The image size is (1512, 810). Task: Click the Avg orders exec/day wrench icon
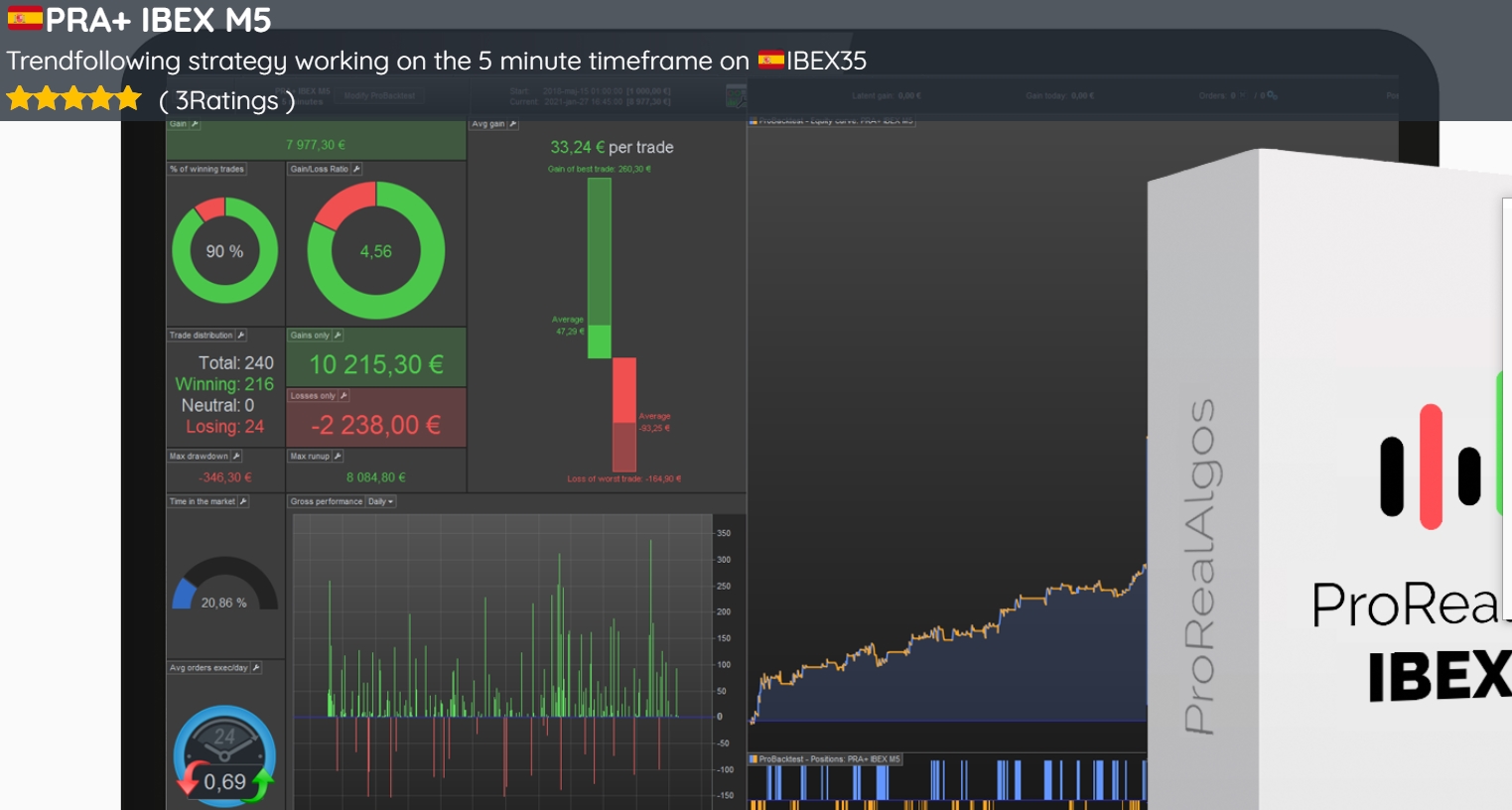[x=256, y=668]
